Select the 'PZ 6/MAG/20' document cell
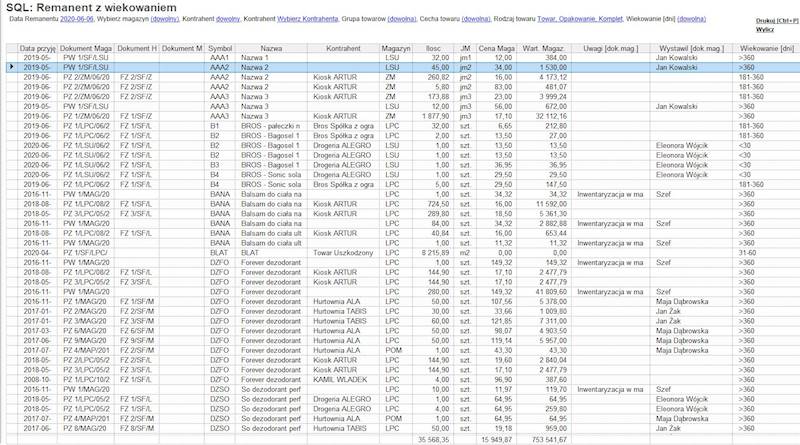Image resolution: width=800 pixels, height=445 pixels. 85,331
